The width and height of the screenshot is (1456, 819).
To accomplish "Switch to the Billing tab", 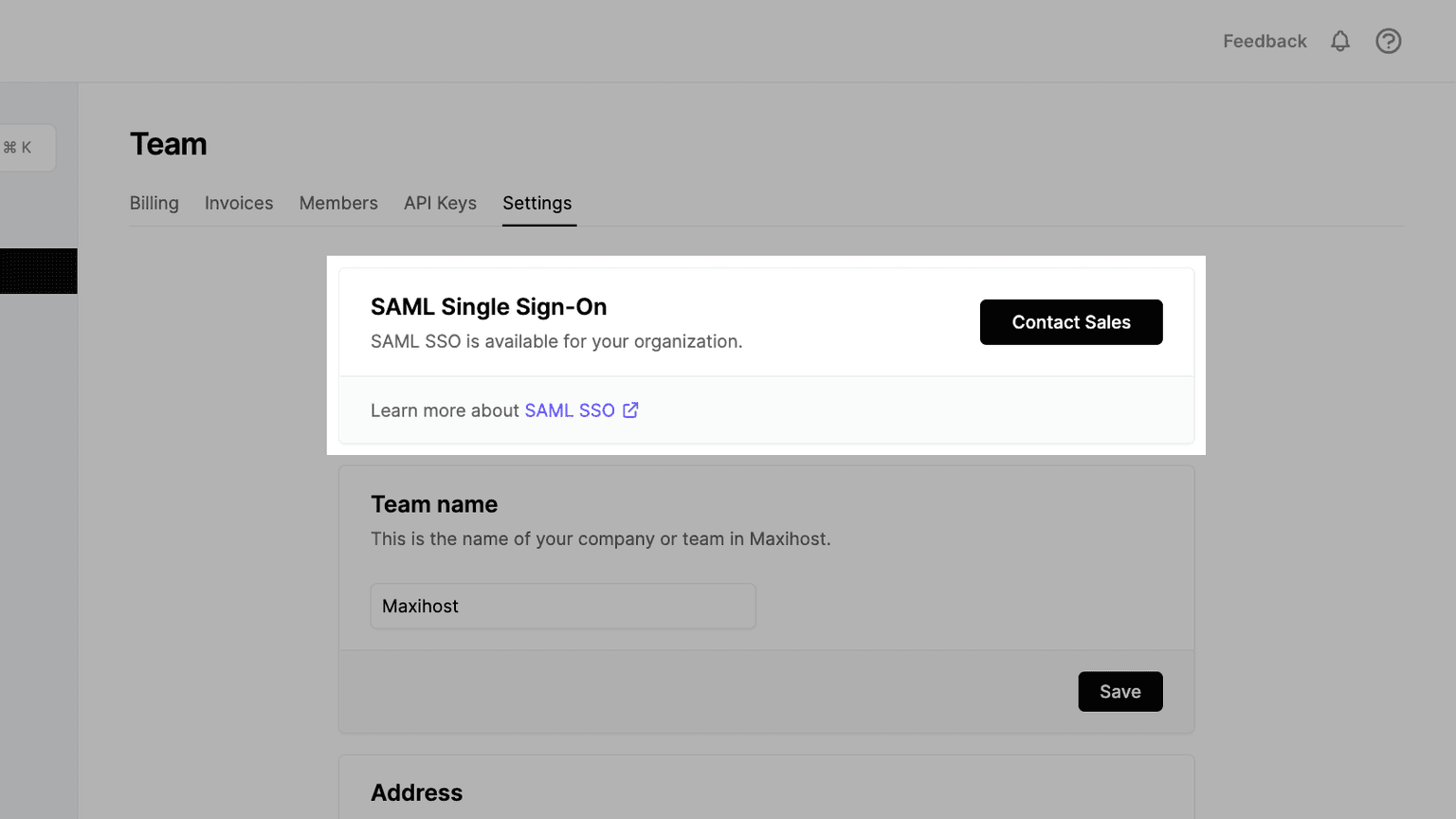I will click(154, 203).
